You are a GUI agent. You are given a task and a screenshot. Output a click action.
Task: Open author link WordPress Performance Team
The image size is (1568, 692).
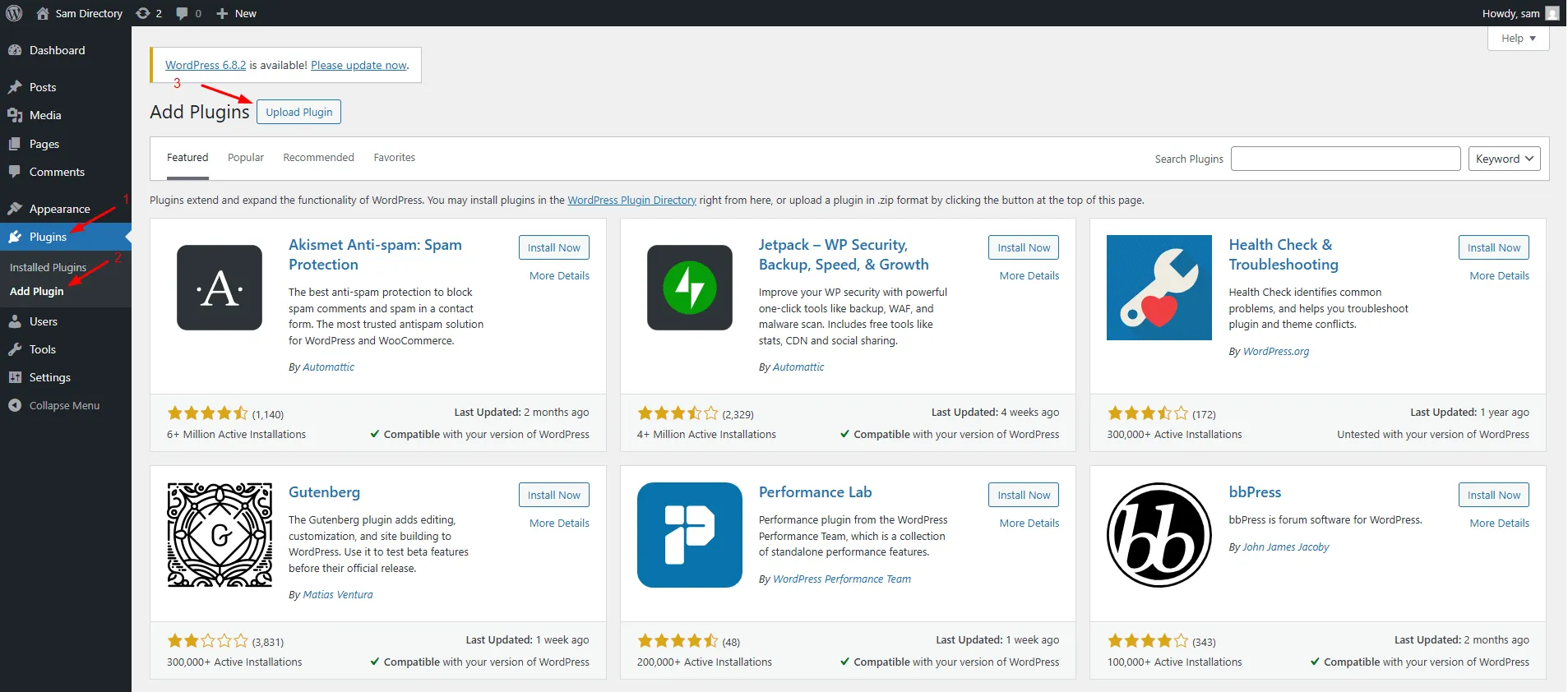click(x=842, y=579)
